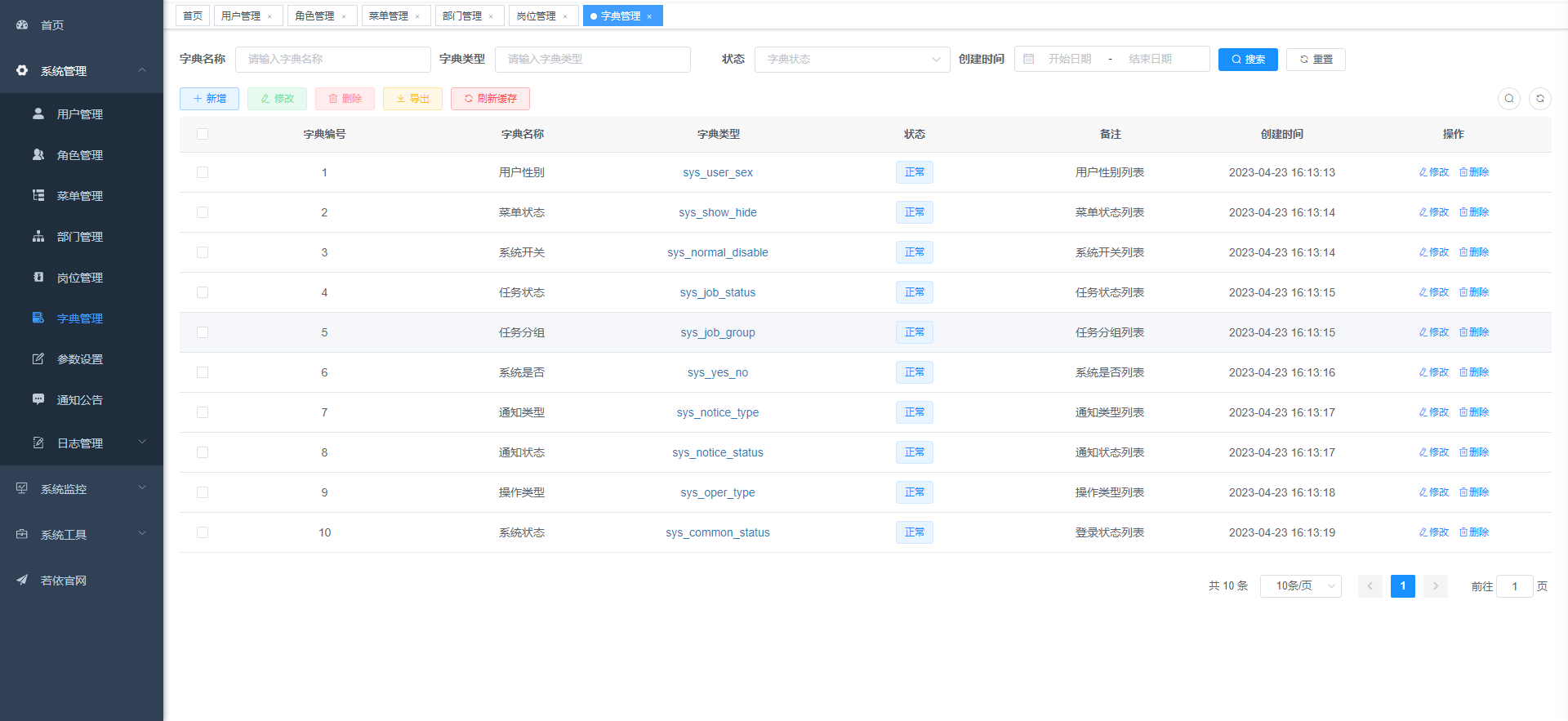Expand the 日志管理 submenu chevron

tap(142, 442)
